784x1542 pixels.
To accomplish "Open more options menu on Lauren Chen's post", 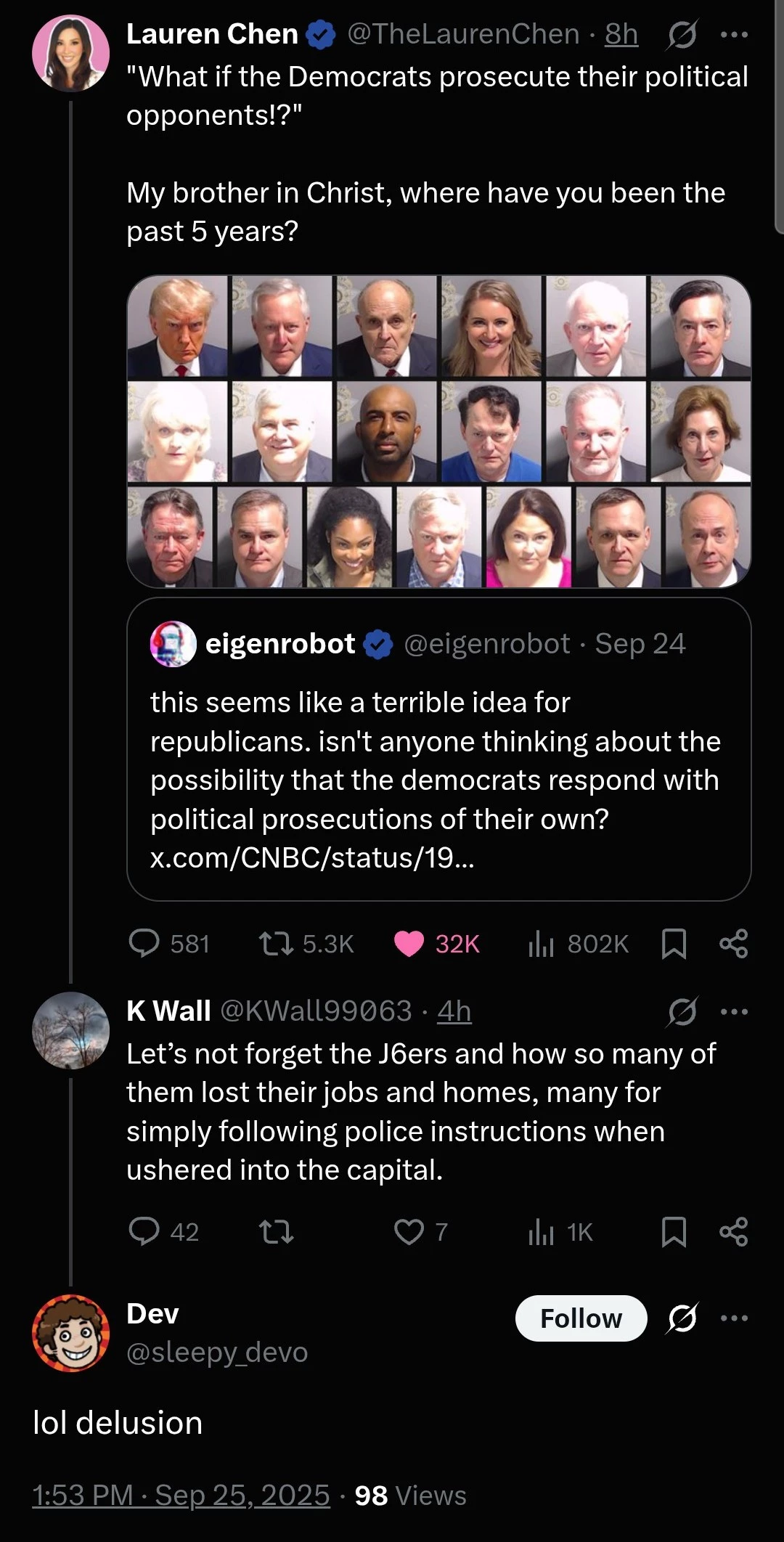I will point(734,34).
